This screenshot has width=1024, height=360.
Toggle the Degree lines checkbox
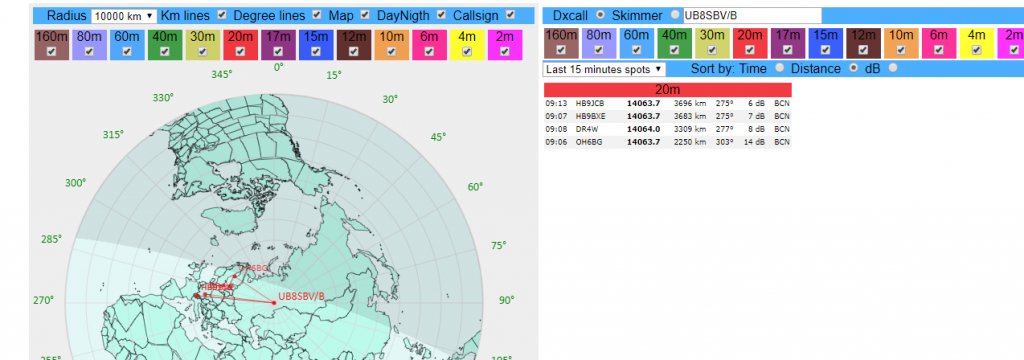[x=317, y=14]
